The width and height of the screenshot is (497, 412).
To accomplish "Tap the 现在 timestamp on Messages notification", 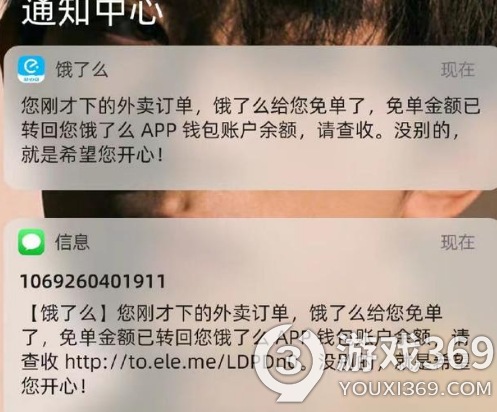I will click(x=458, y=242).
